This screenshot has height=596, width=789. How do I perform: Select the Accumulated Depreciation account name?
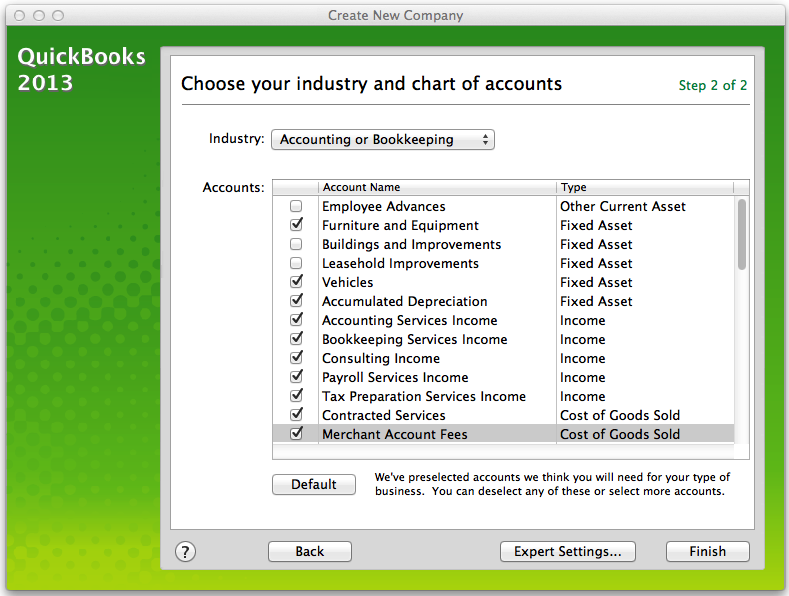[x=405, y=302]
